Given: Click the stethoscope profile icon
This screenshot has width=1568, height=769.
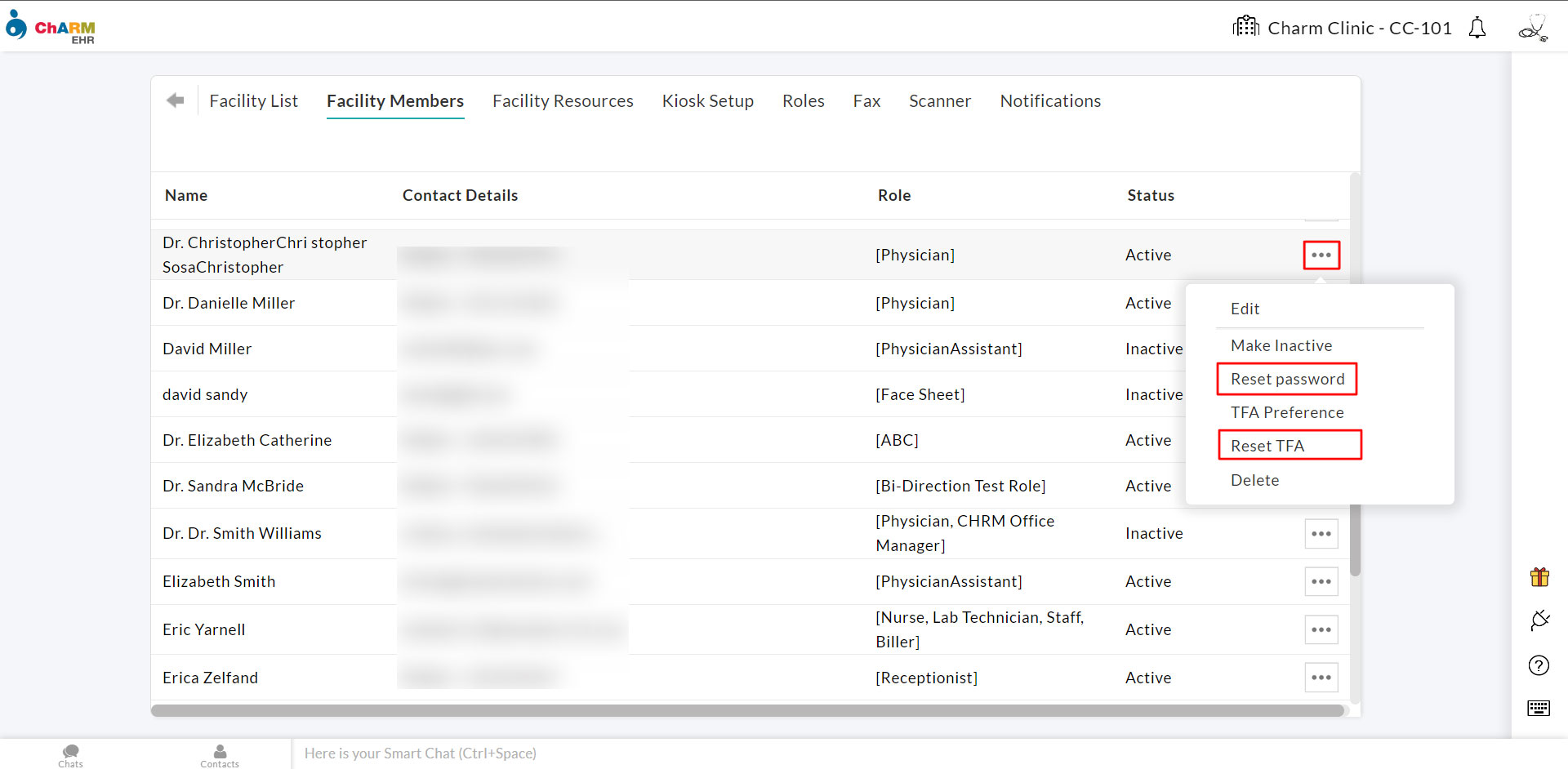Looking at the screenshot, I should pos(1532,29).
